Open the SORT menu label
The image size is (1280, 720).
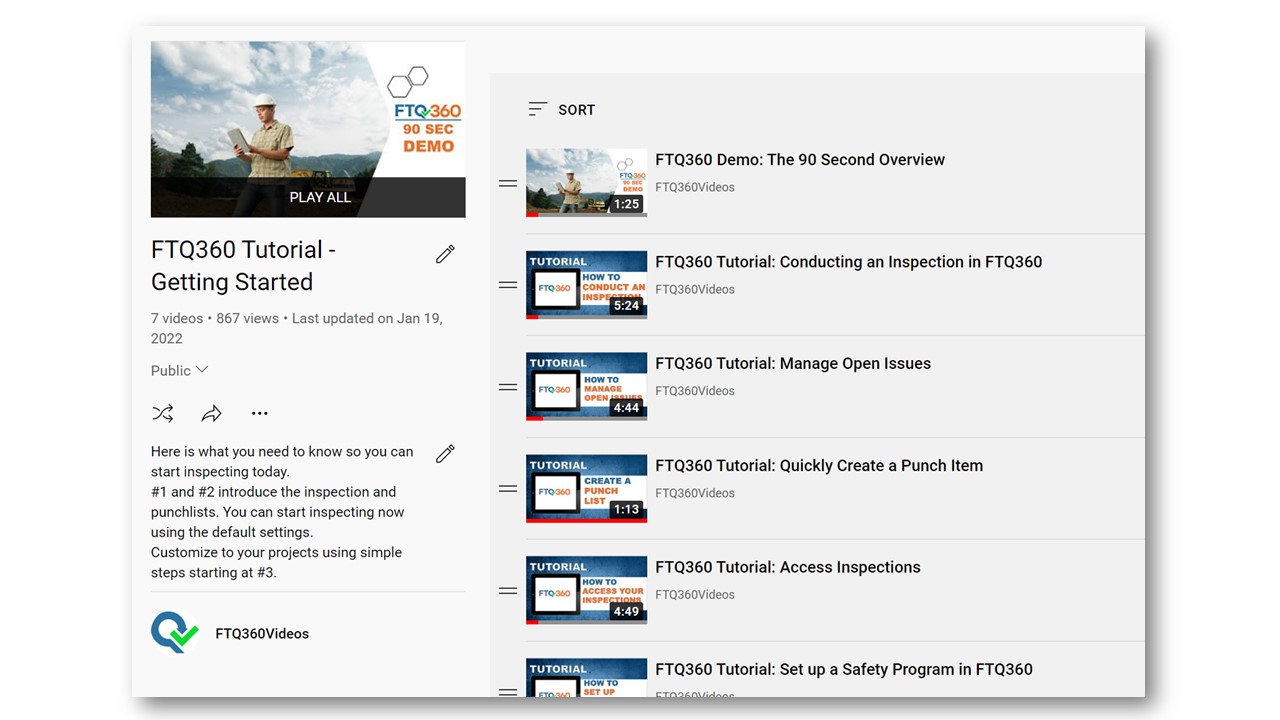[x=577, y=110]
